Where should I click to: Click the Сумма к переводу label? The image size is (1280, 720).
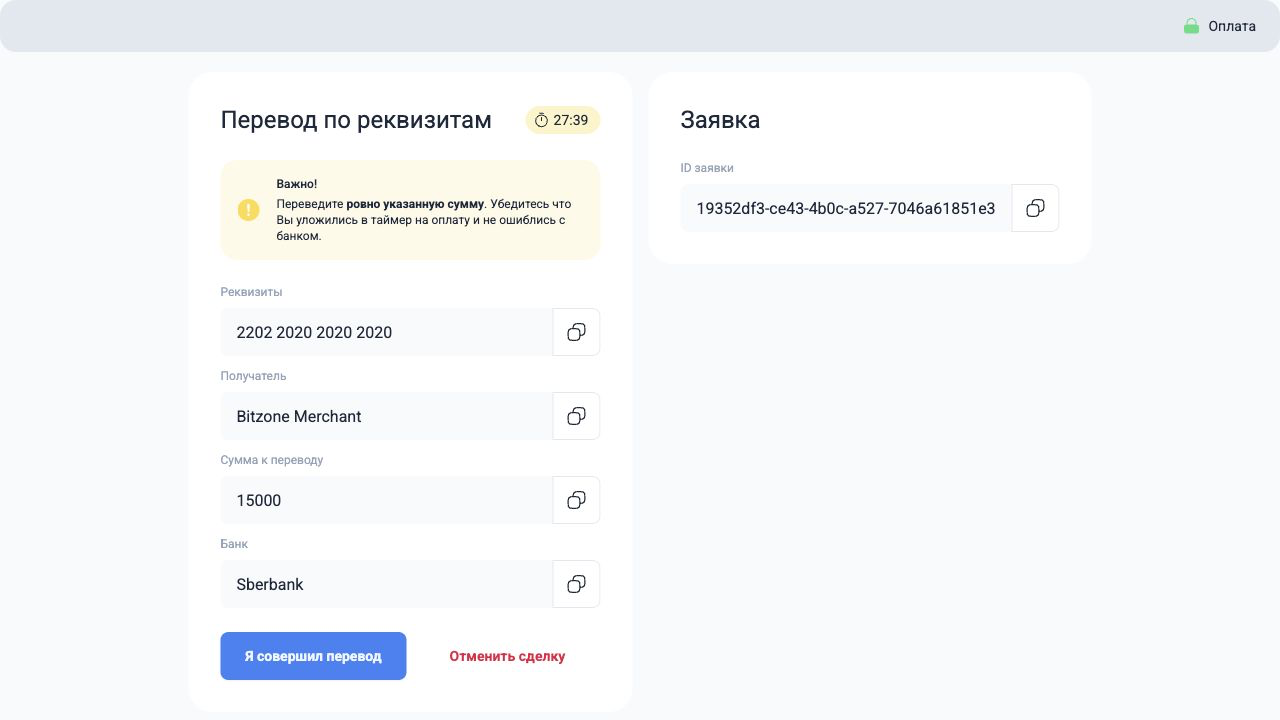(x=272, y=460)
